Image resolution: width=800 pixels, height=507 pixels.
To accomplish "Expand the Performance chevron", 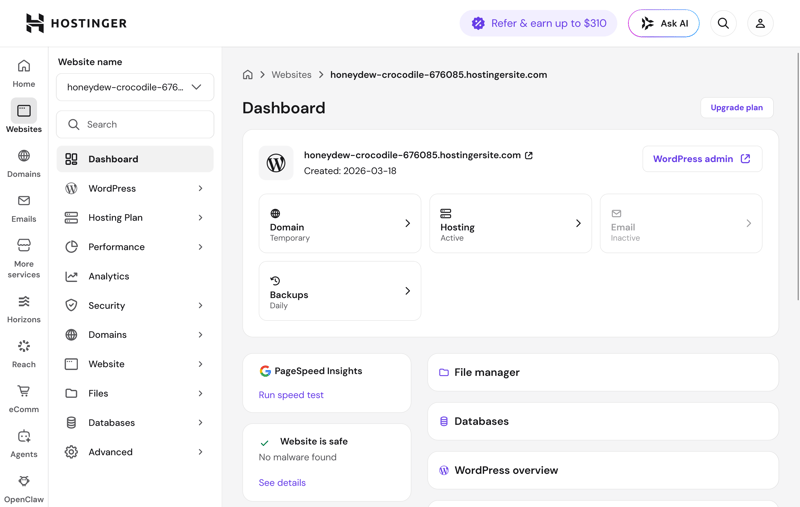I will point(201,247).
